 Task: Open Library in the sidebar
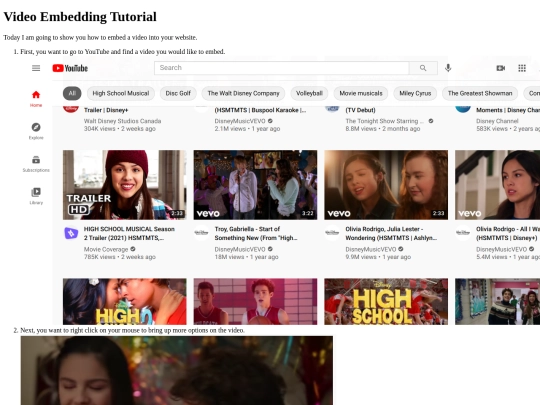point(36,196)
